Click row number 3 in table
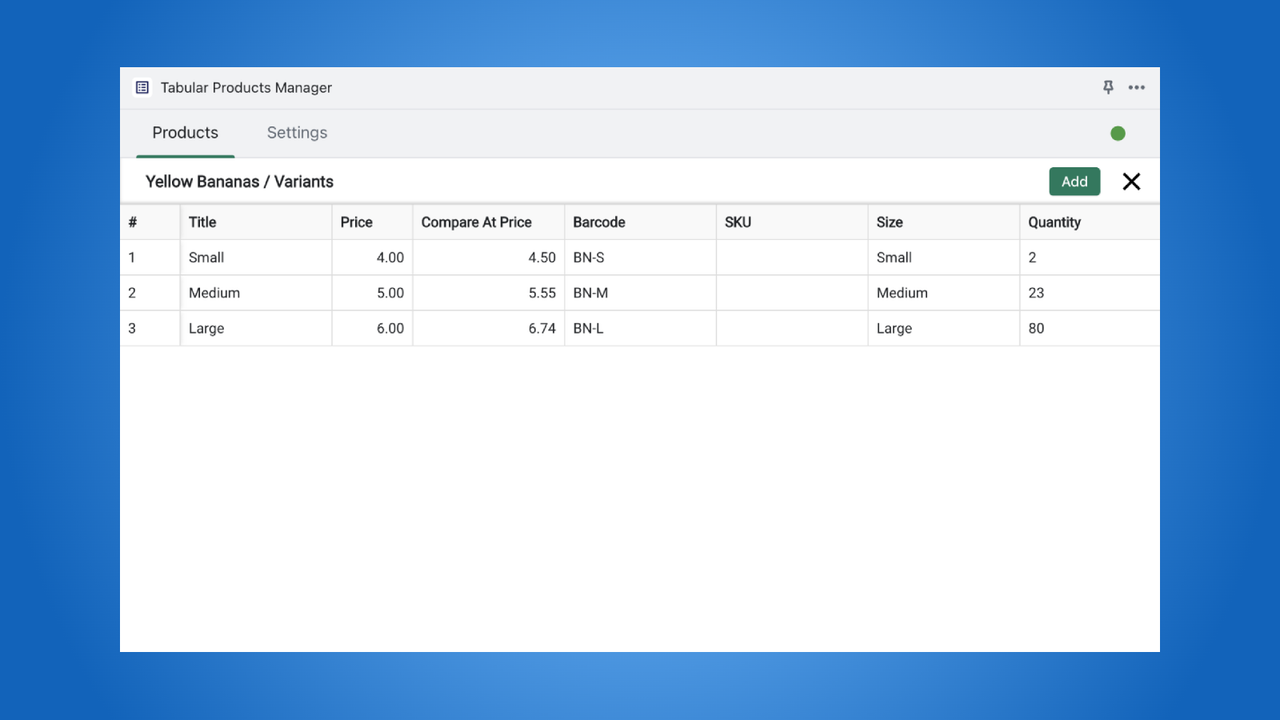 (x=150, y=328)
